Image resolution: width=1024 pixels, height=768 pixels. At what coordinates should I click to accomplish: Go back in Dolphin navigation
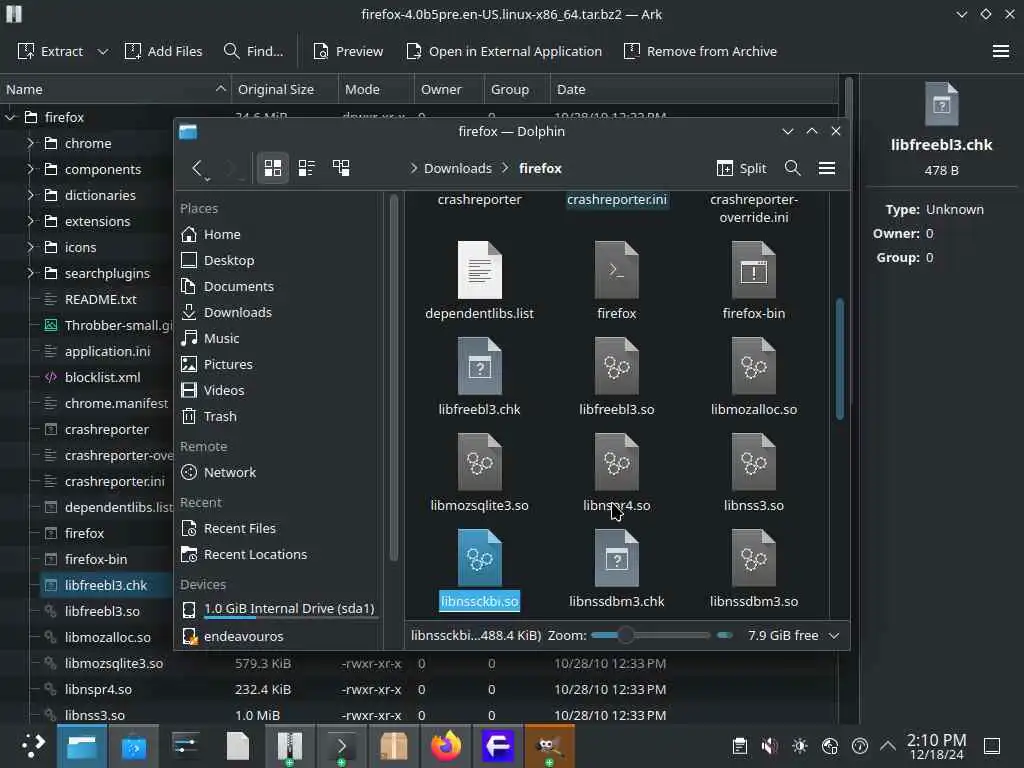[x=197, y=168]
